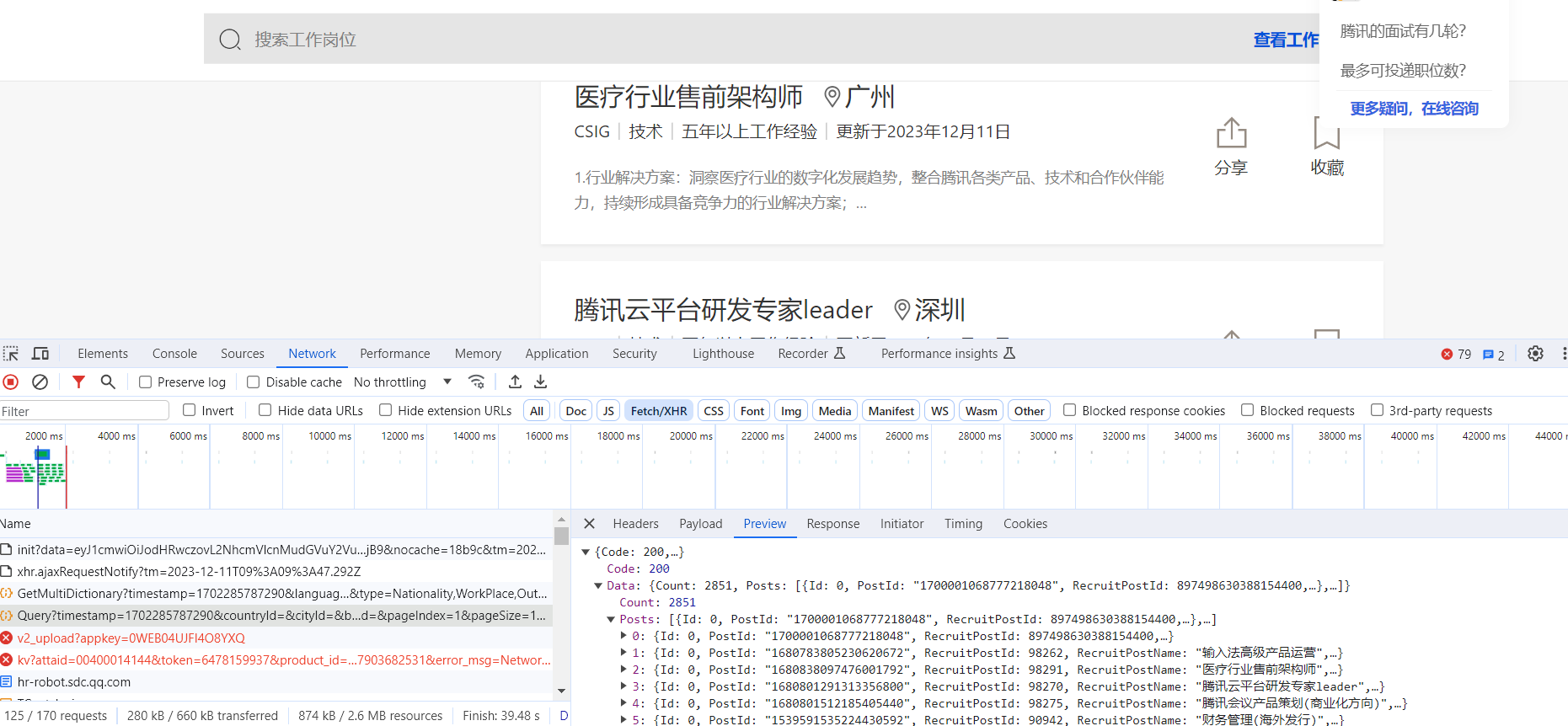Click the 分享 share icon on the medical architect job
Screen dimensions: 1568x726
point(1231,133)
